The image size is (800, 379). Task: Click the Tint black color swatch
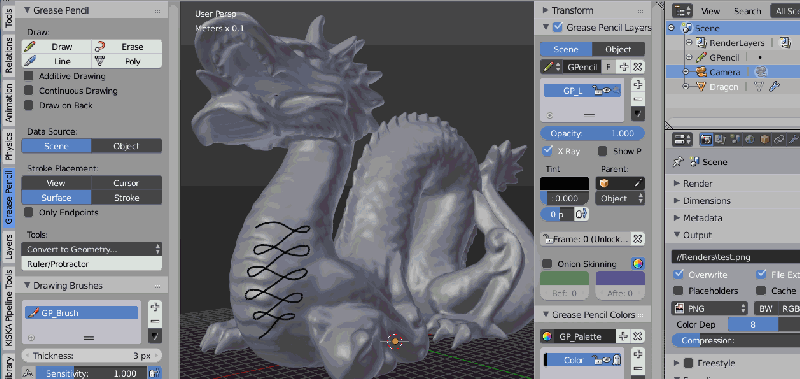click(565, 184)
